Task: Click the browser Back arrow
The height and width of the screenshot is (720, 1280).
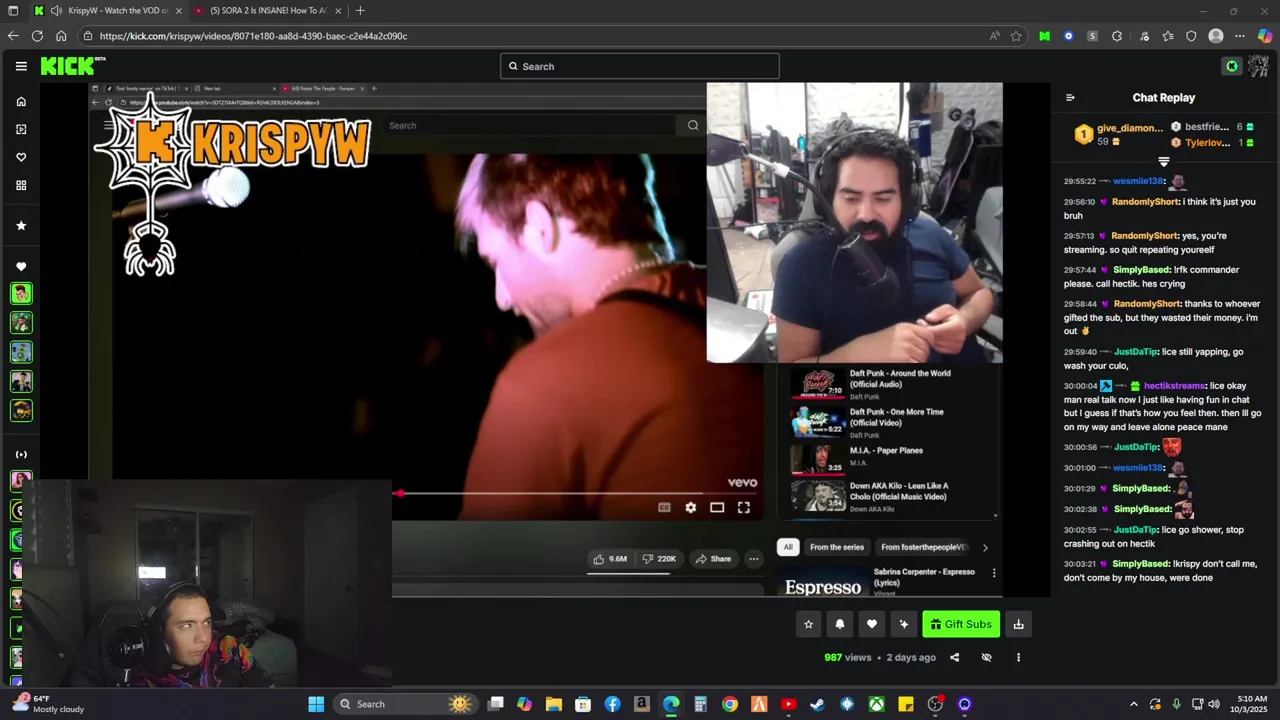Action: (x=13, y=36)
